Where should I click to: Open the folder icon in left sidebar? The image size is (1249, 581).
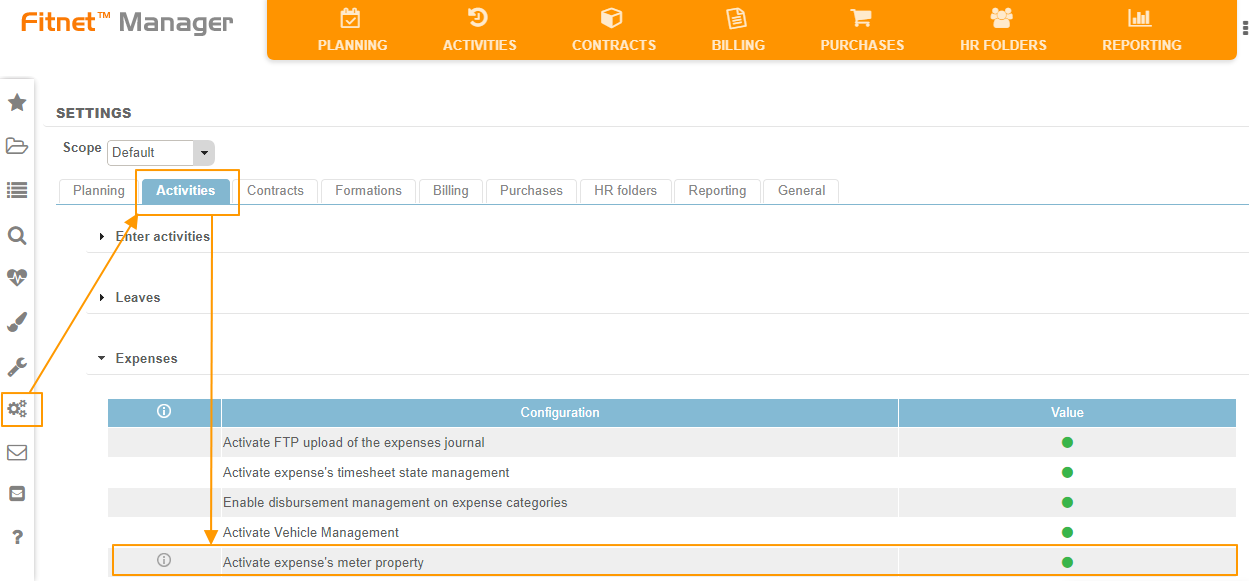17,146
